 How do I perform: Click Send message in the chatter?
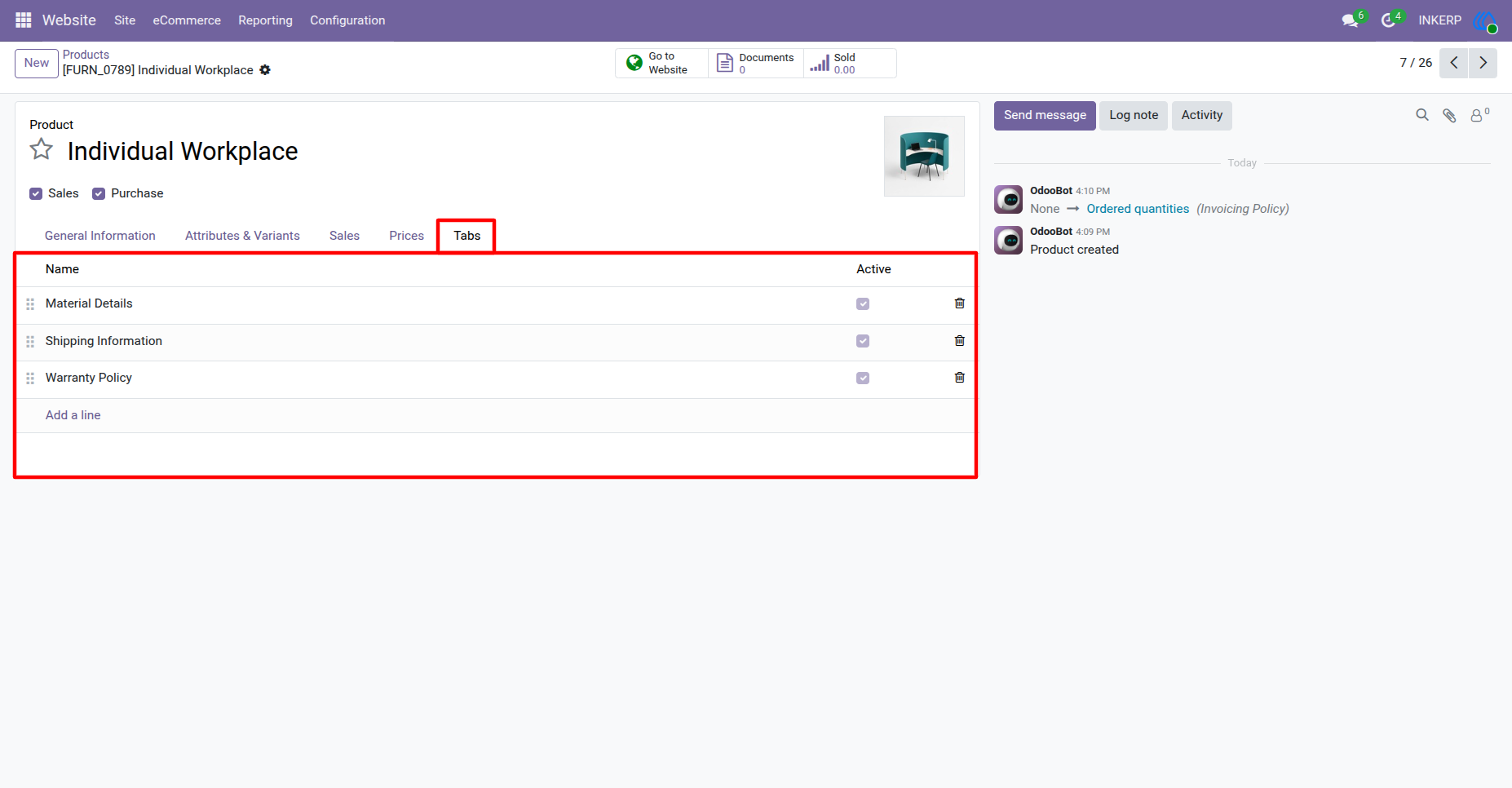point(1045,115)
